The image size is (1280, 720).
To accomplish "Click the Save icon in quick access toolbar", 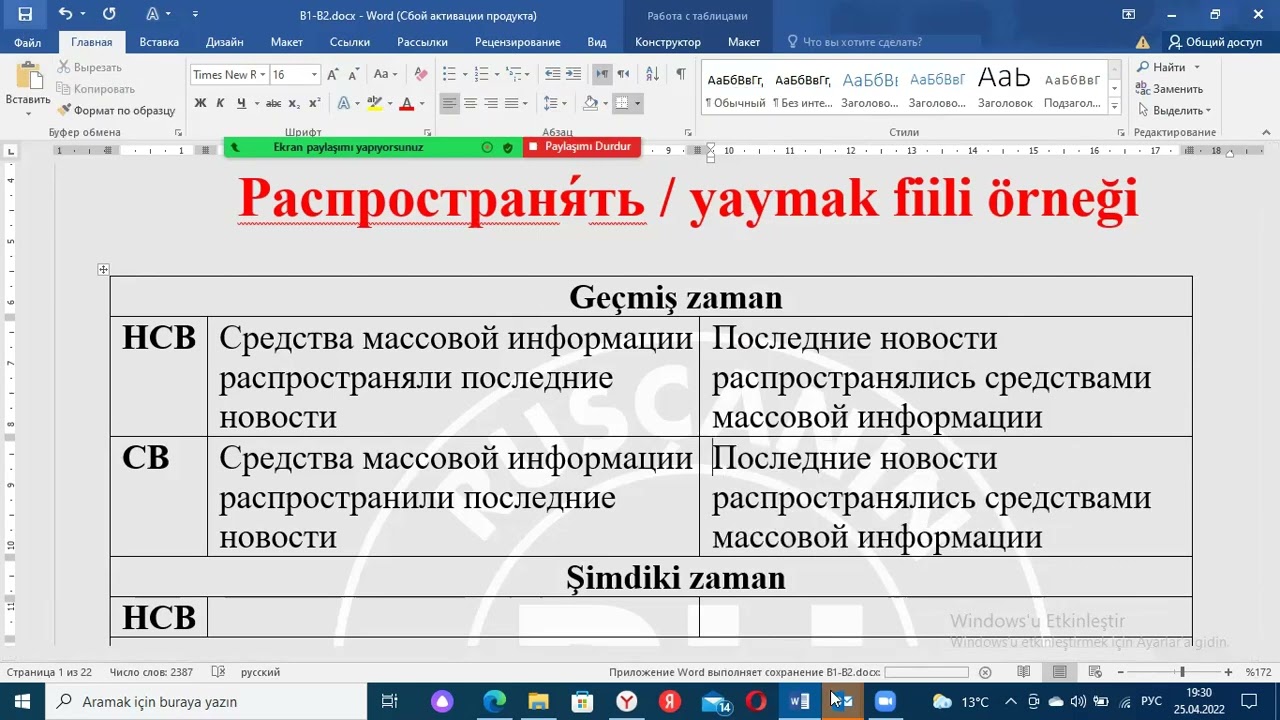I will tap(25, 14).
